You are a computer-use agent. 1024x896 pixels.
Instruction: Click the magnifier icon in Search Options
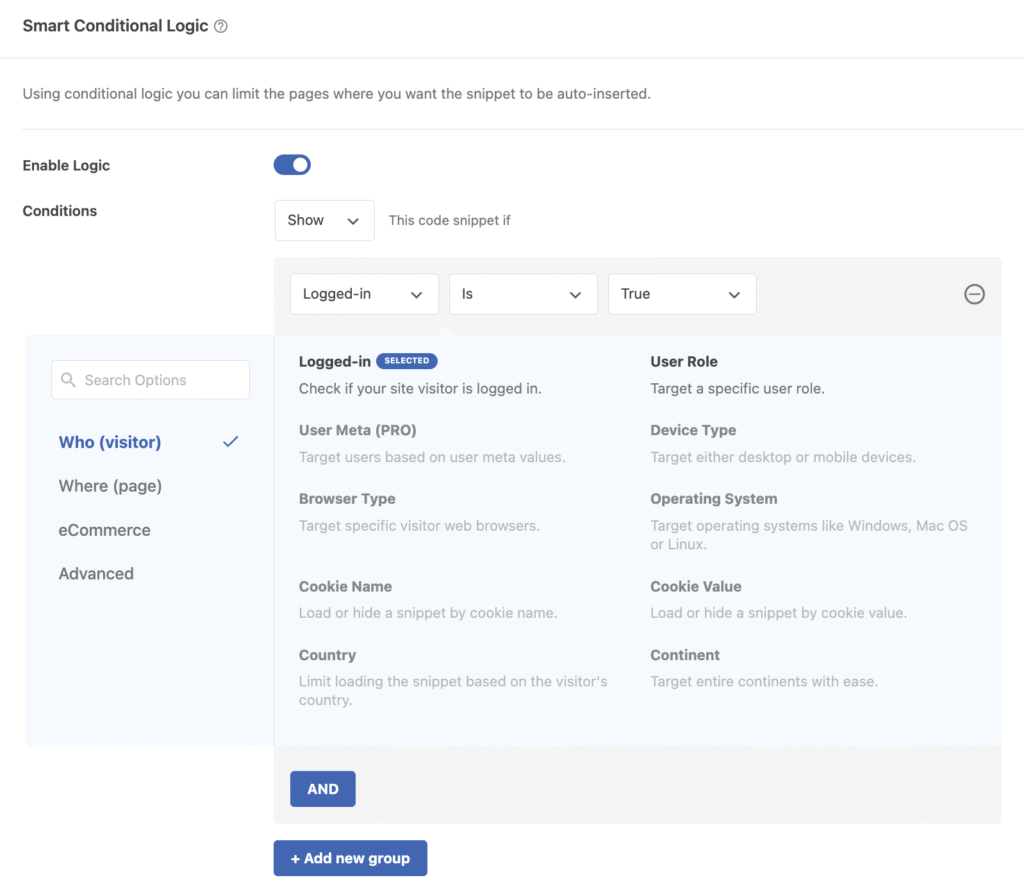(x=68, y=380)
